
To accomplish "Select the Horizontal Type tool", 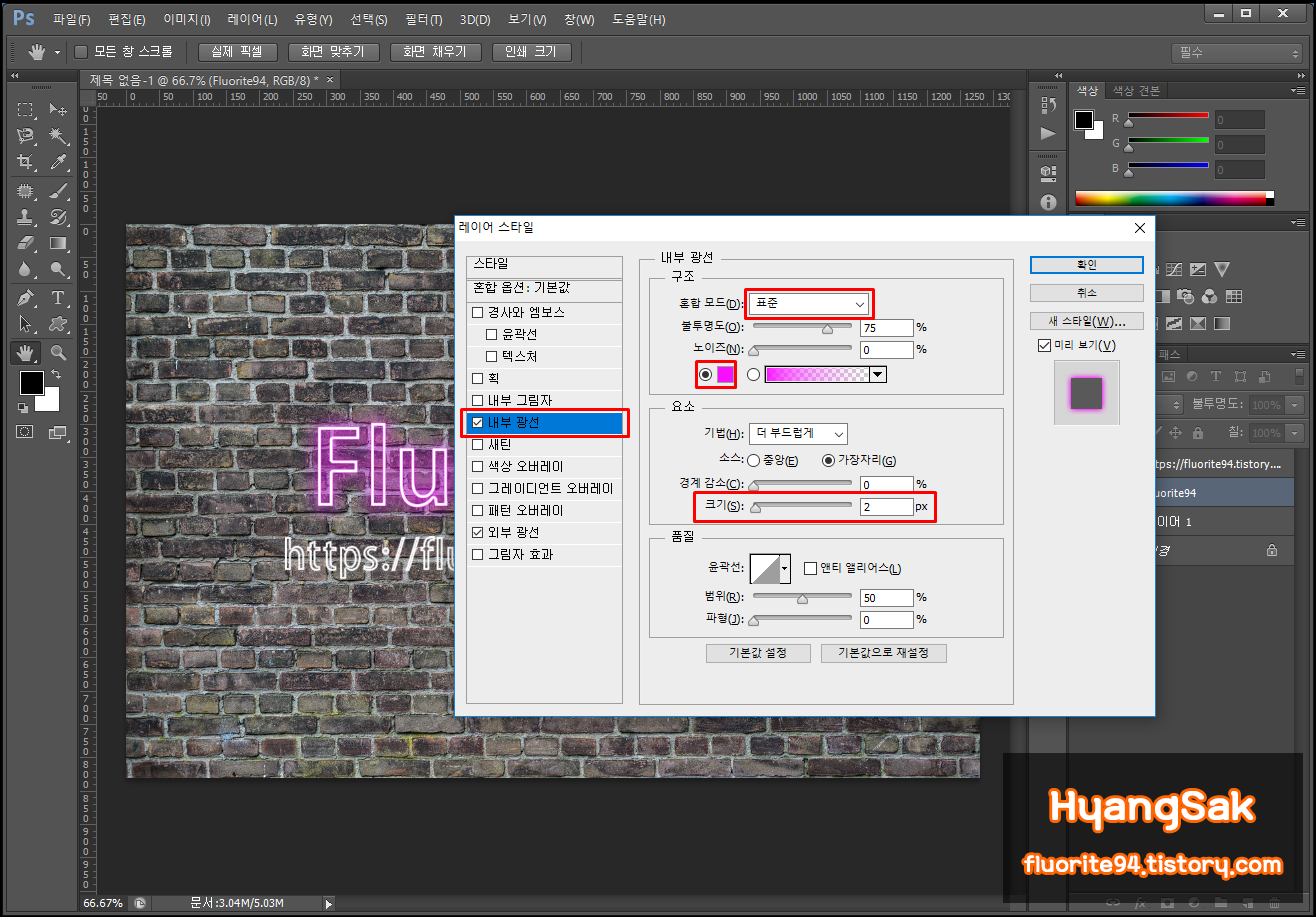I will tap(58, 298).
